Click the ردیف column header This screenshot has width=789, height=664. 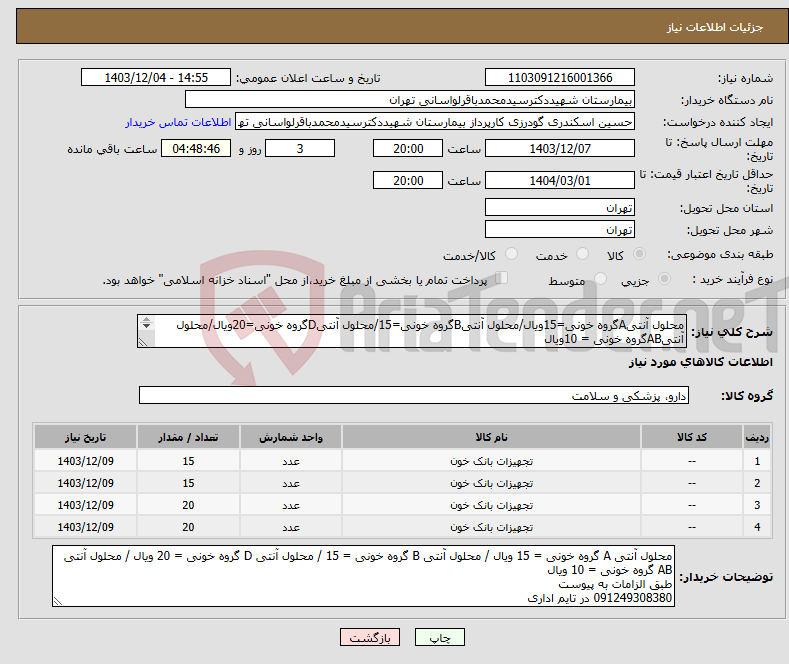[757, 437]
